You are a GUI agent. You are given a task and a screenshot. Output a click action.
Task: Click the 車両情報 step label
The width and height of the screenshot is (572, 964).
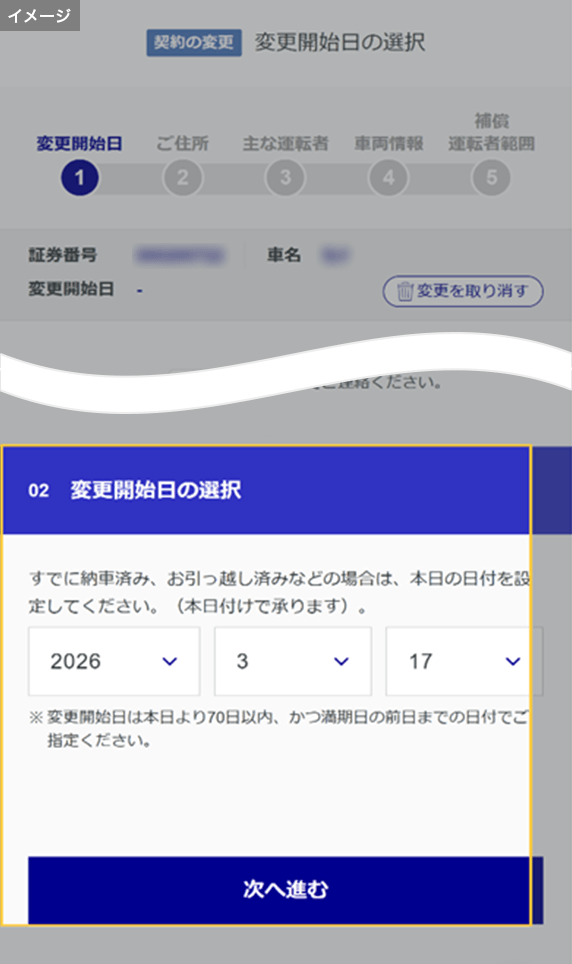pyautogui.click(x=389, y=143)
